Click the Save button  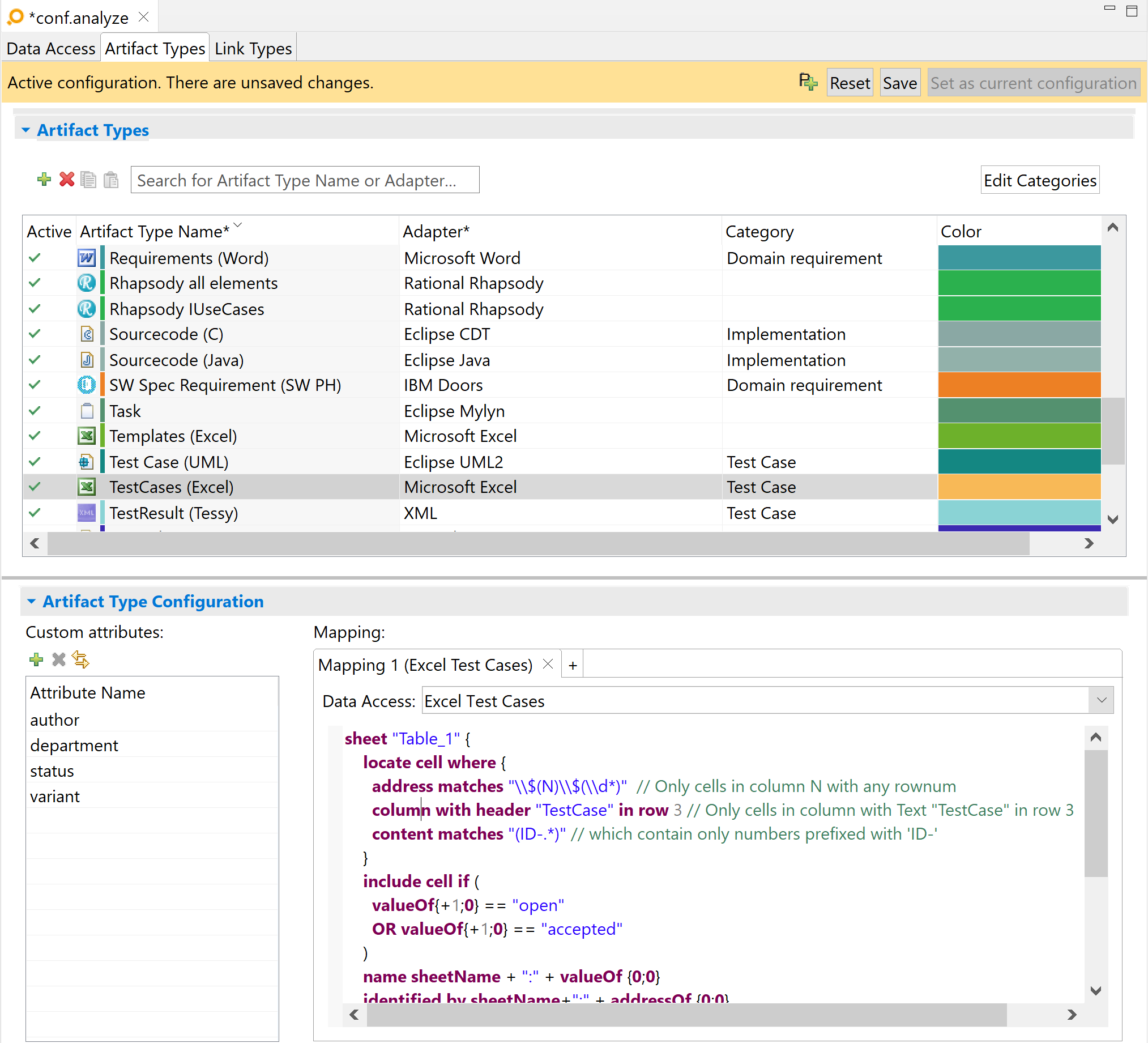point(900,83)
